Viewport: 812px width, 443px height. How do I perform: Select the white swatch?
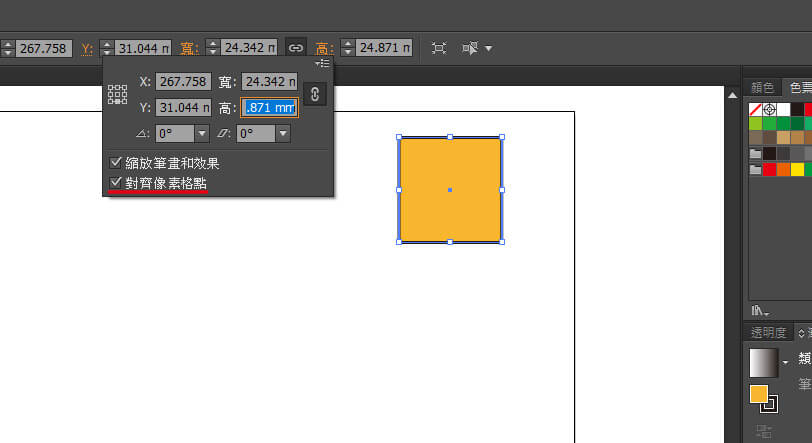click(784, 109)
